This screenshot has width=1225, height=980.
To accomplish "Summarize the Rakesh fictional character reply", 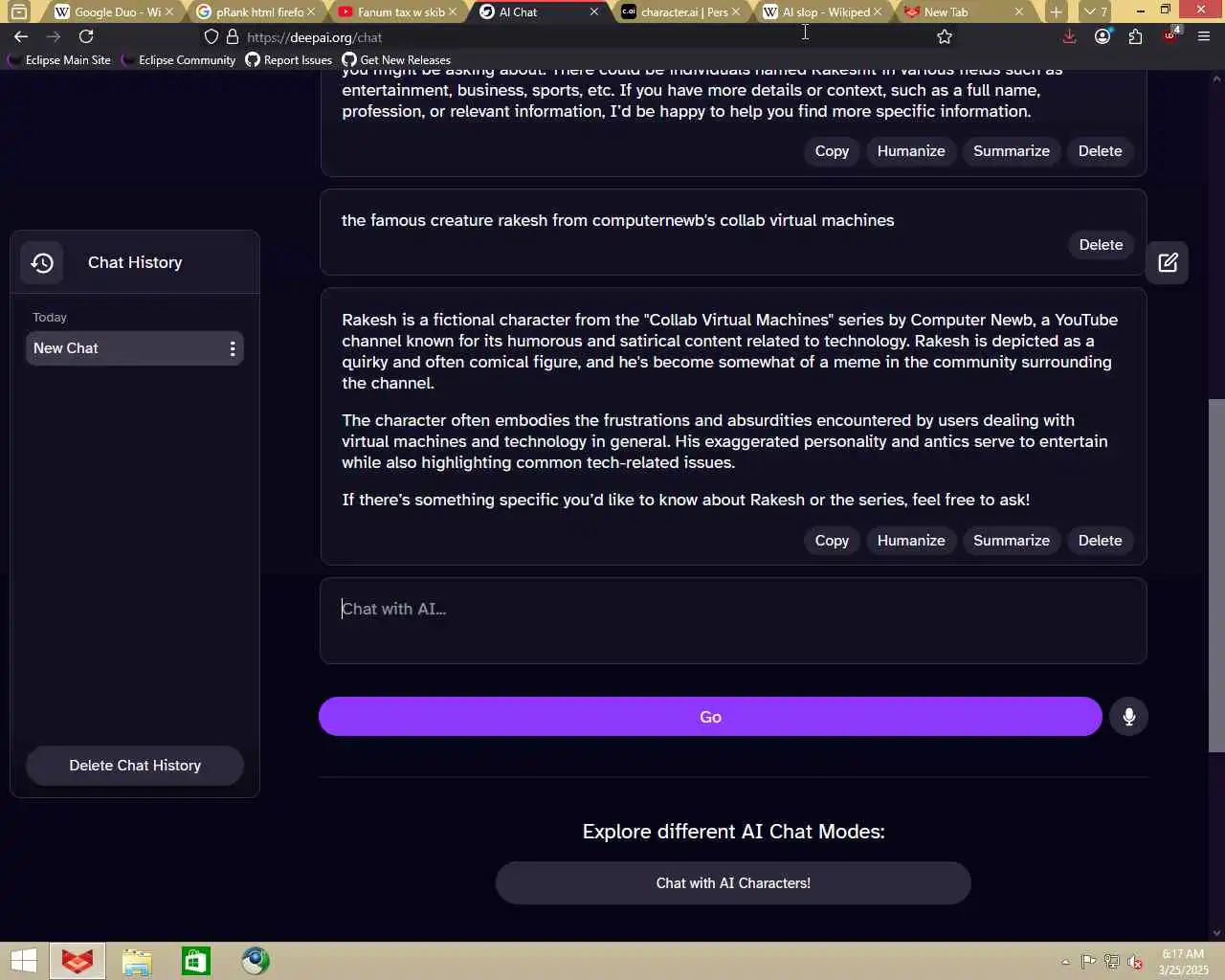I will (x=1012, y=541).
